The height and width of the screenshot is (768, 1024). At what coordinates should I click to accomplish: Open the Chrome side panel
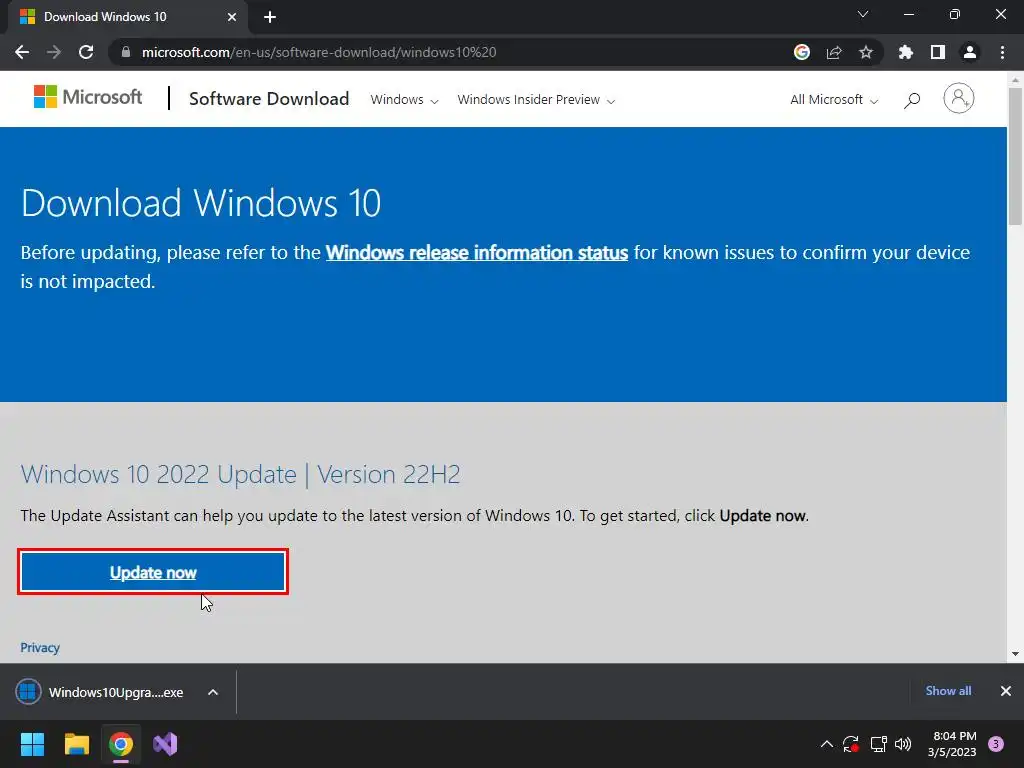coord(938,52)
